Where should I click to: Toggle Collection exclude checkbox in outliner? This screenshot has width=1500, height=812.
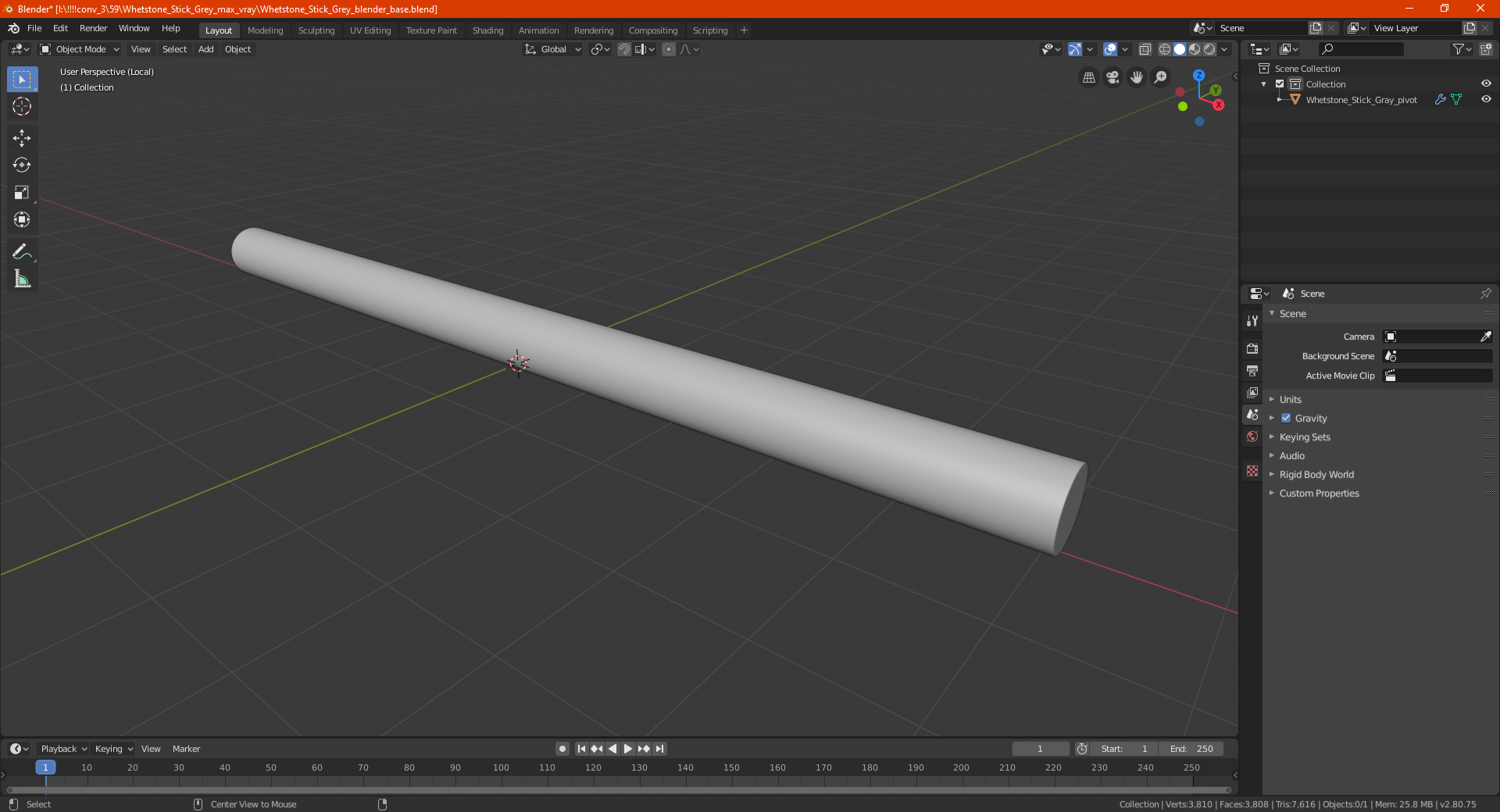(x=1280, y=84)
